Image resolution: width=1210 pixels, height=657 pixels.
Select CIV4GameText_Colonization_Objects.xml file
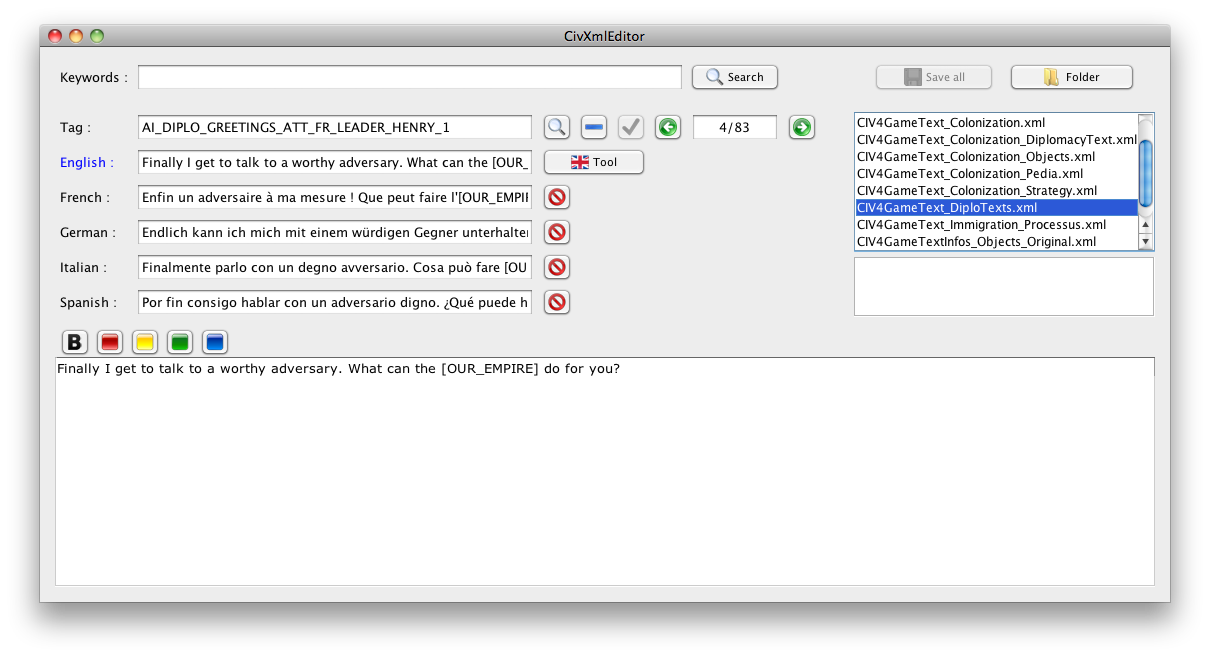click(997, 156)
